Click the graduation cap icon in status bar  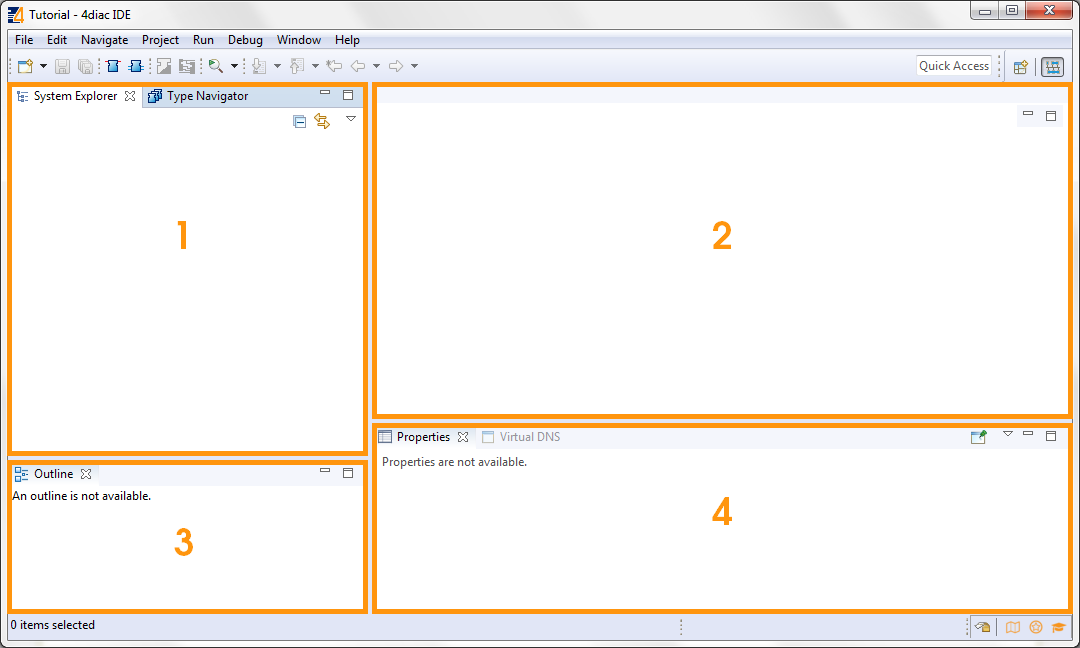tap(1059, 627)
